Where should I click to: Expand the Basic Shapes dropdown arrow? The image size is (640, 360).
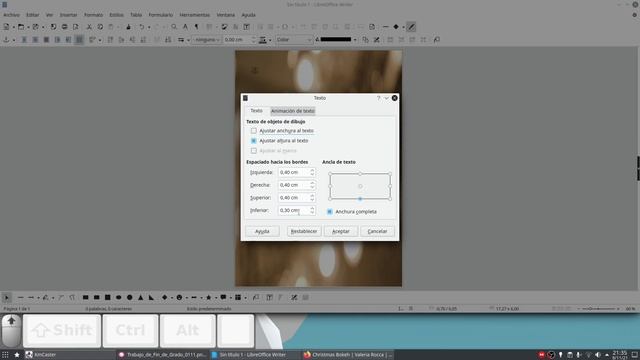(x=171, y=298)
